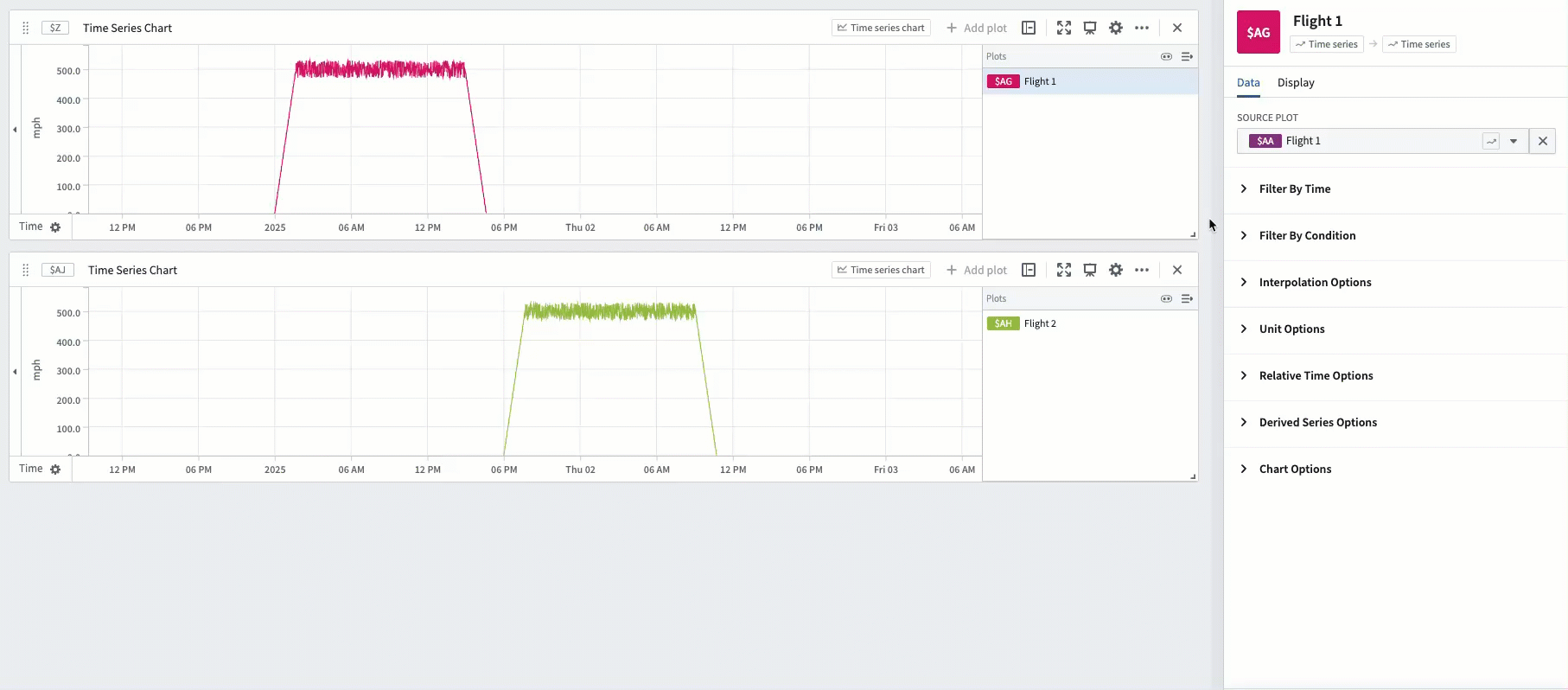Toggle plots visibility eye in bottom chart
The width and height of the screenshot is (1568, 690).
[1166, 298]
